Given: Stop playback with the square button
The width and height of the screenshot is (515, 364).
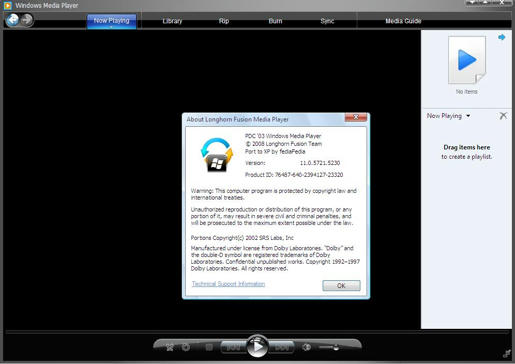Looking at the screenshot, I should coord(209,348).
